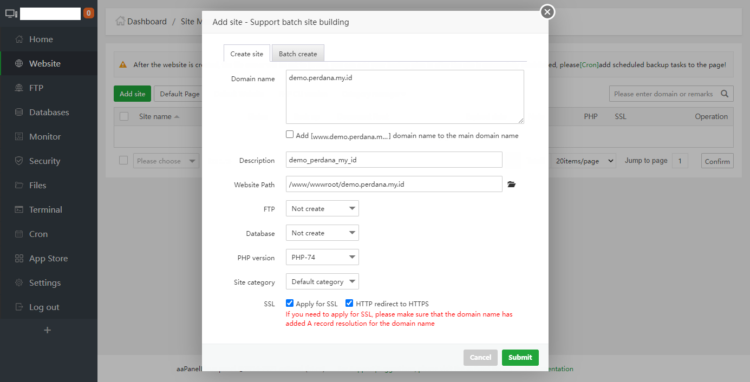Click the Description input field

pos(394,160)
